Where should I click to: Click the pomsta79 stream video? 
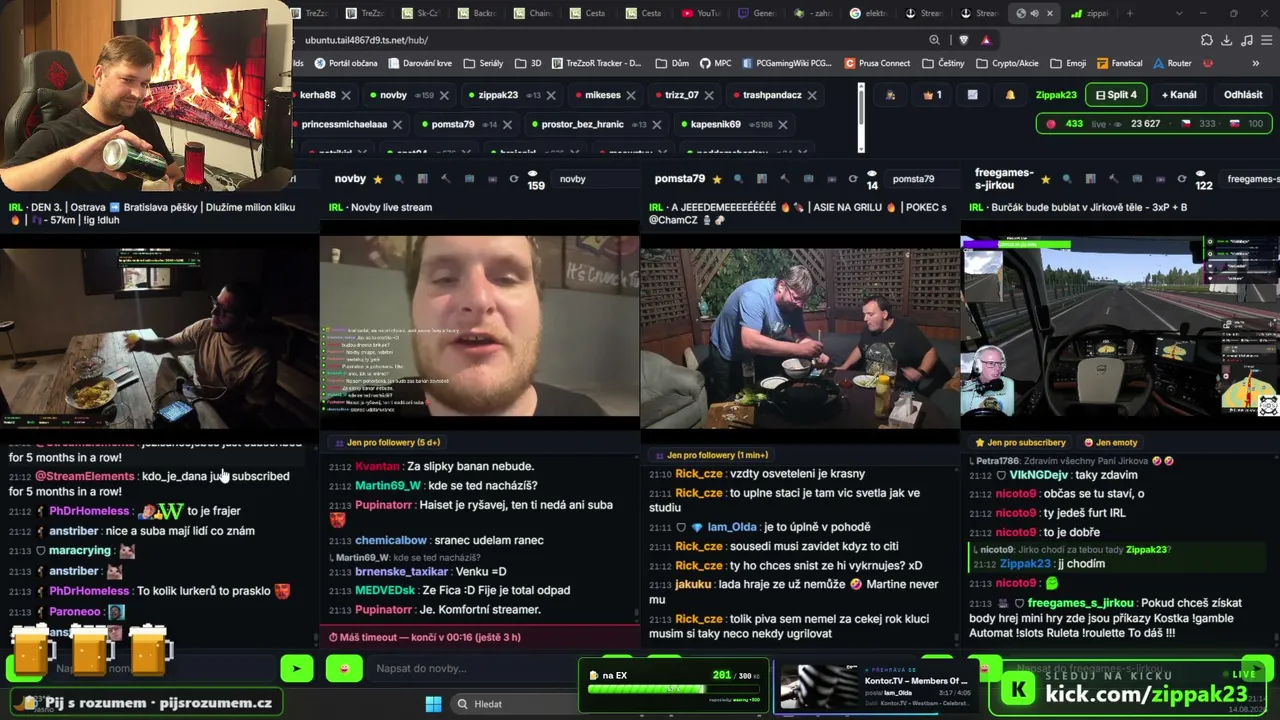pyautogui.click(x=800, y=338)
